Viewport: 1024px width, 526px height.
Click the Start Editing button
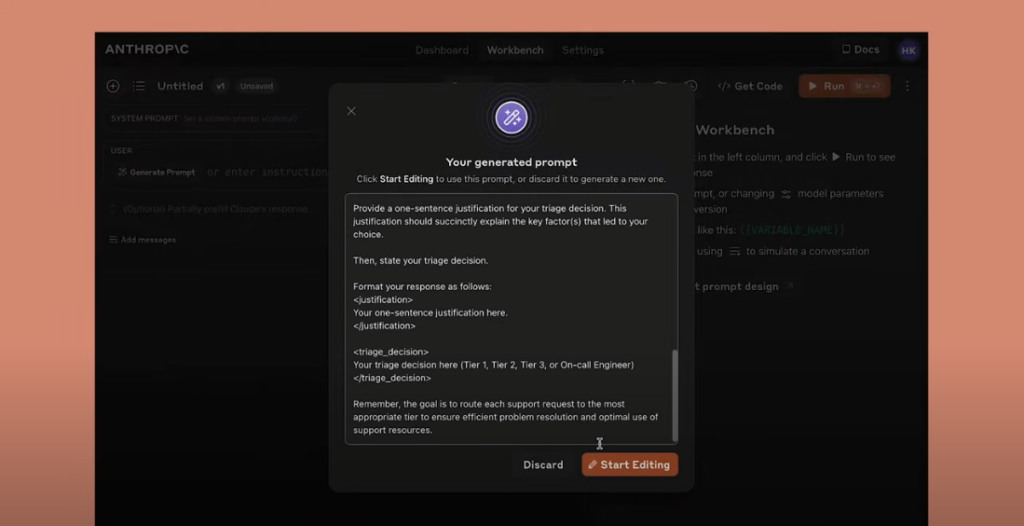tap(630, 465)
